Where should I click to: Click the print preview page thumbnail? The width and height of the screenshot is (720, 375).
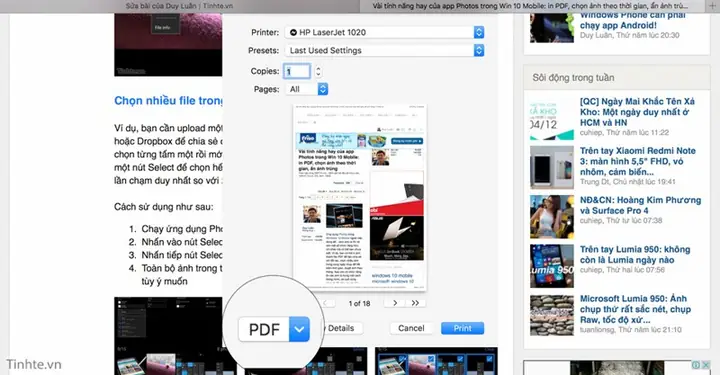(360, 197)
